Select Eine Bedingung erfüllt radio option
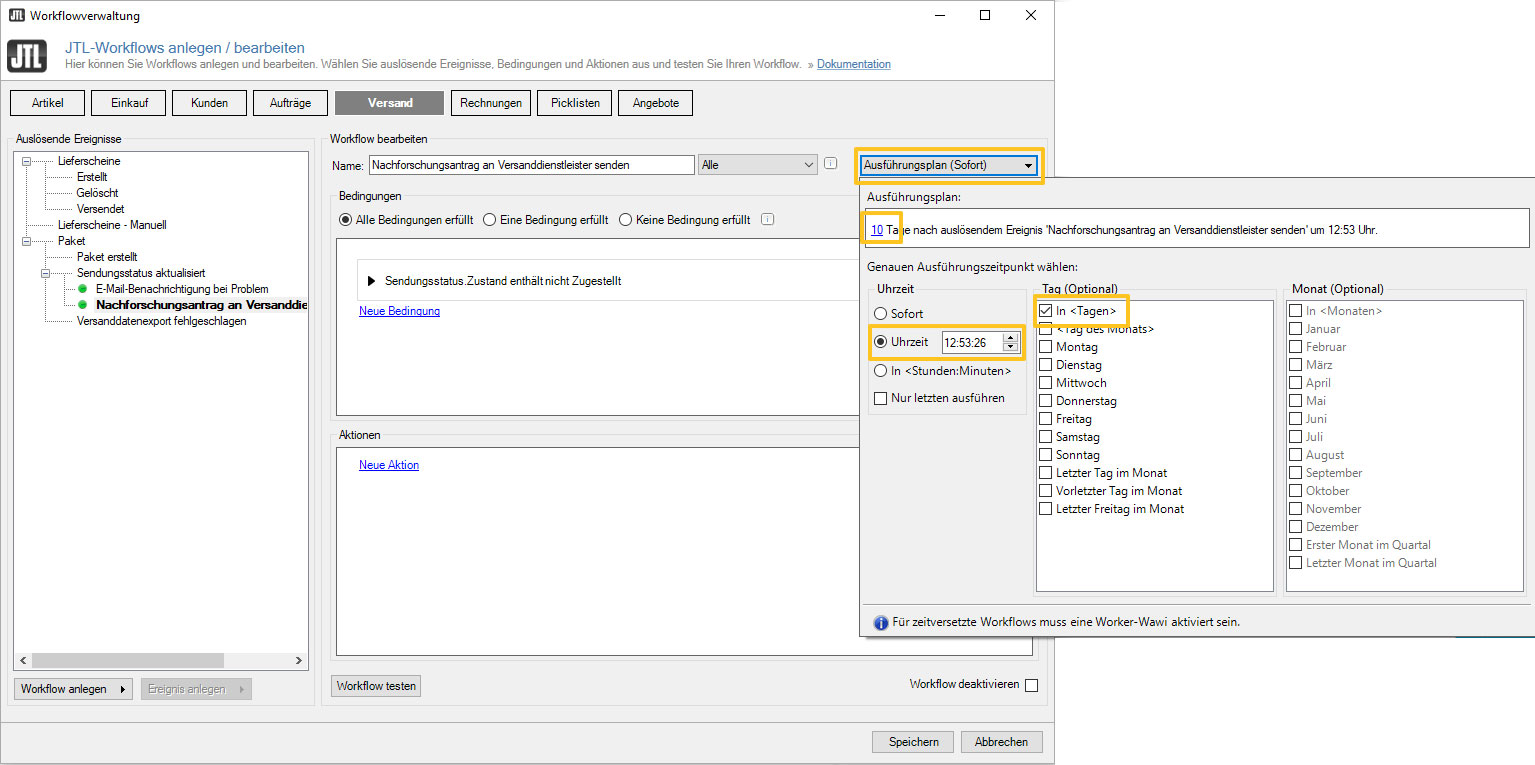This screenshot has width=1535, height=765. coord(490,220)
